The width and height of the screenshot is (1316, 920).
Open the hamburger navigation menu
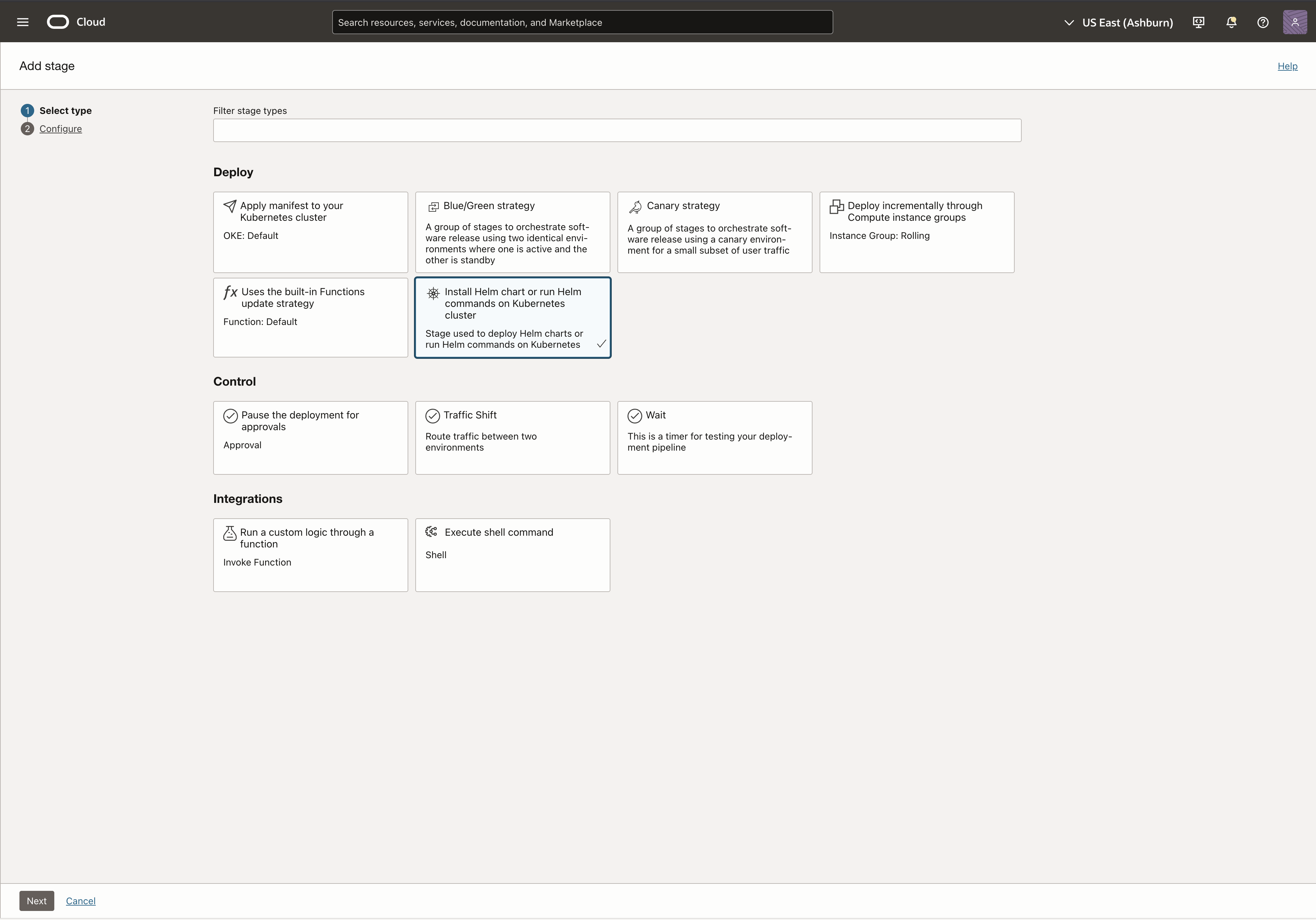pyautogui.click(x=23, y=22)
